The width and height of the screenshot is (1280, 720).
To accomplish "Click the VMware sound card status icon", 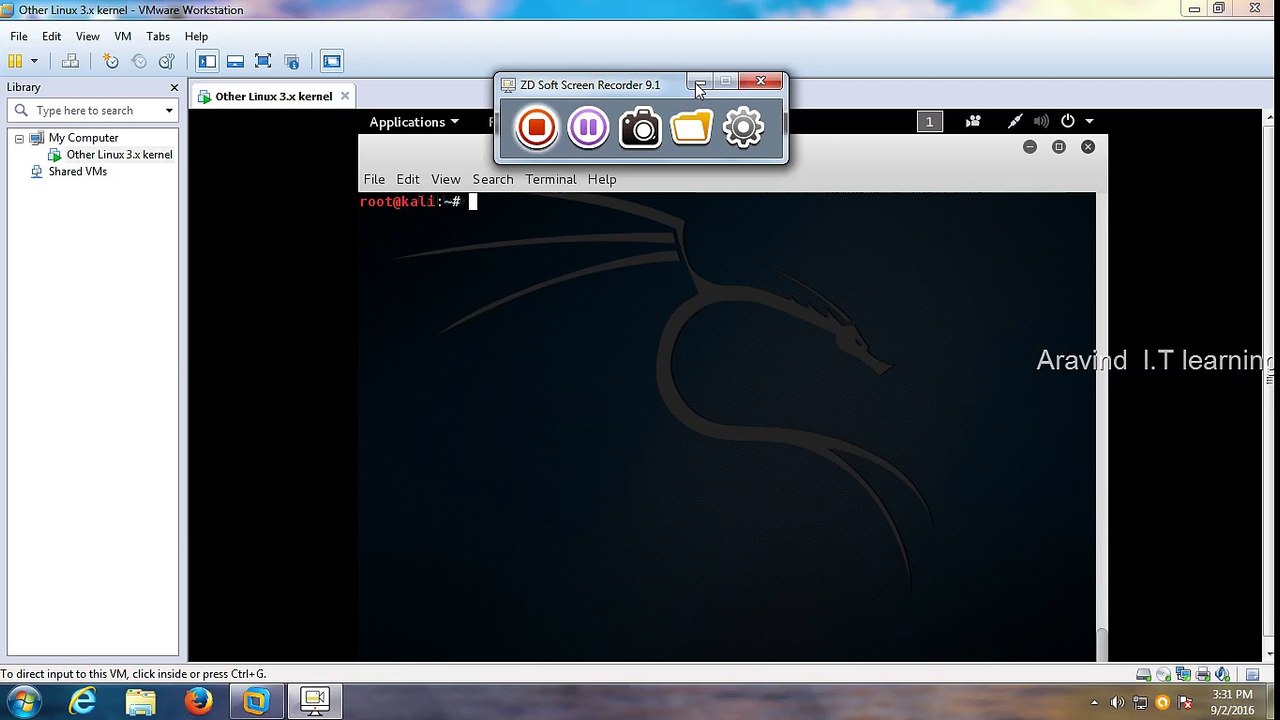I will click(x=1222, y=675).
